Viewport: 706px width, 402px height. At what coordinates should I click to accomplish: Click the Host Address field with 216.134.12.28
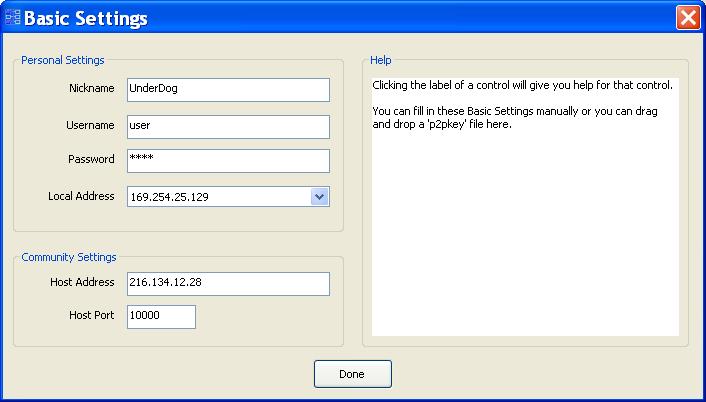[x=228, y=284]
